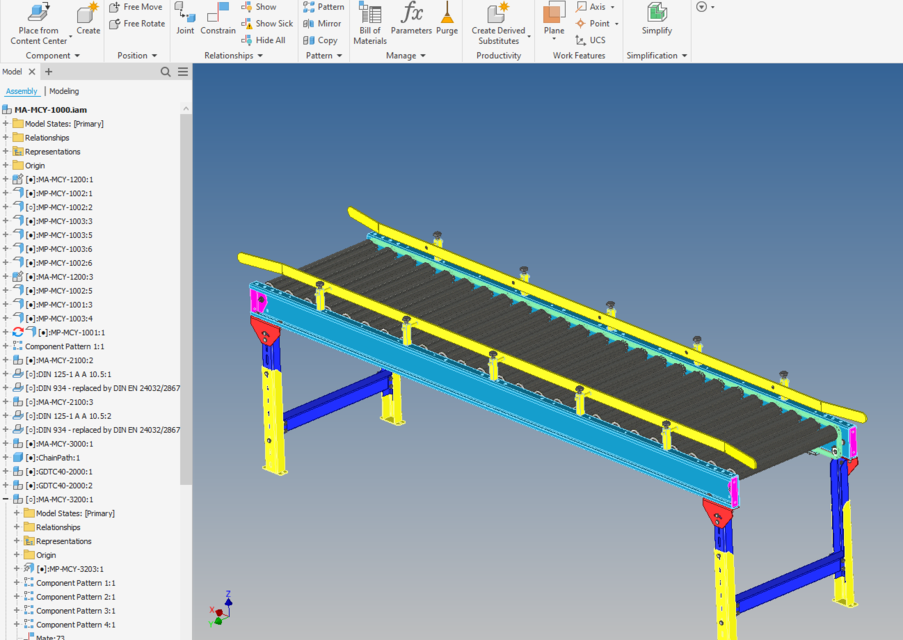This screenshot has width=903, height=640.
Task: Open the Pattern panel dropdown
Action: (x=323, y=55)
